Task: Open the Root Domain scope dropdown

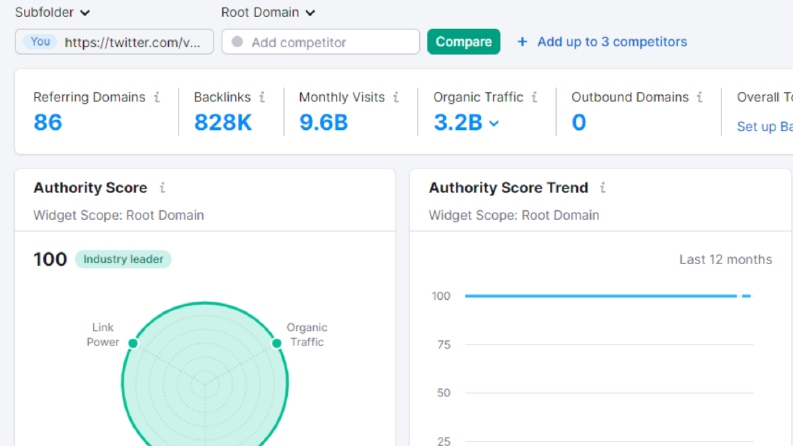Action: [268, 12]
